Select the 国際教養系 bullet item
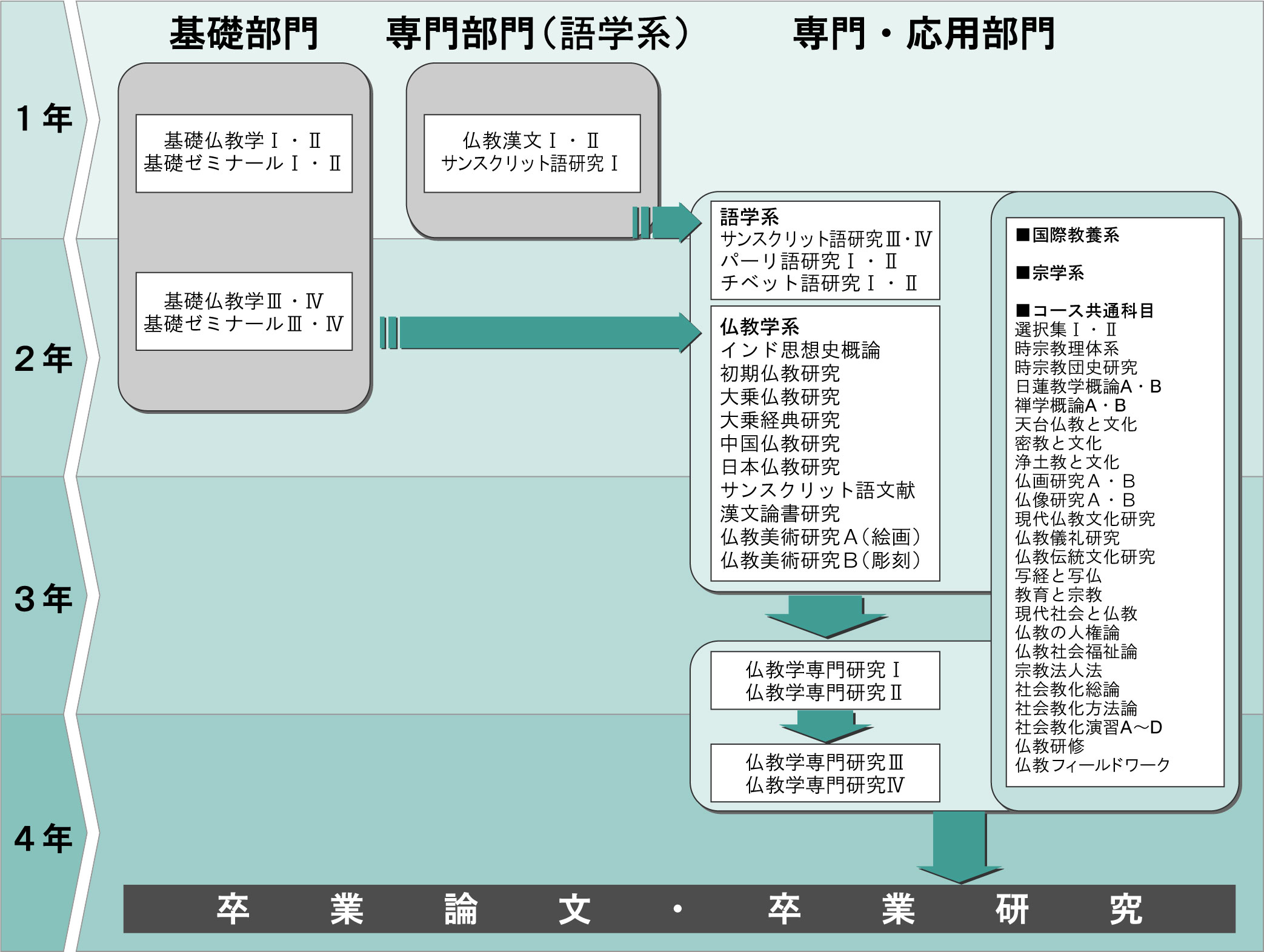The height and width of the screenshot is (952, 1264). pyautogui.click(x=1068, y=235)
